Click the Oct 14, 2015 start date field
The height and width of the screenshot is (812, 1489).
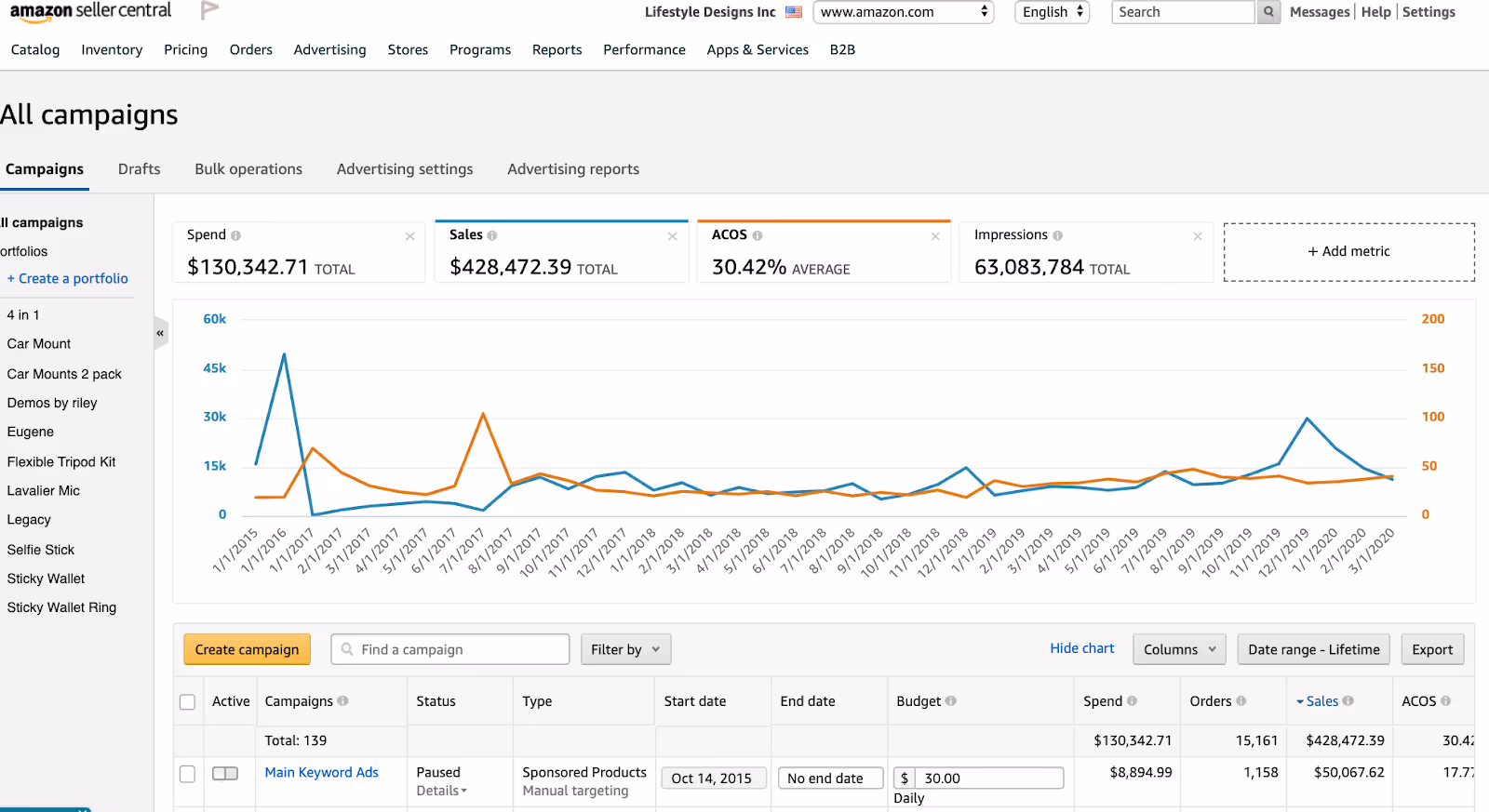pyautogui.click(x=713, y=778)
